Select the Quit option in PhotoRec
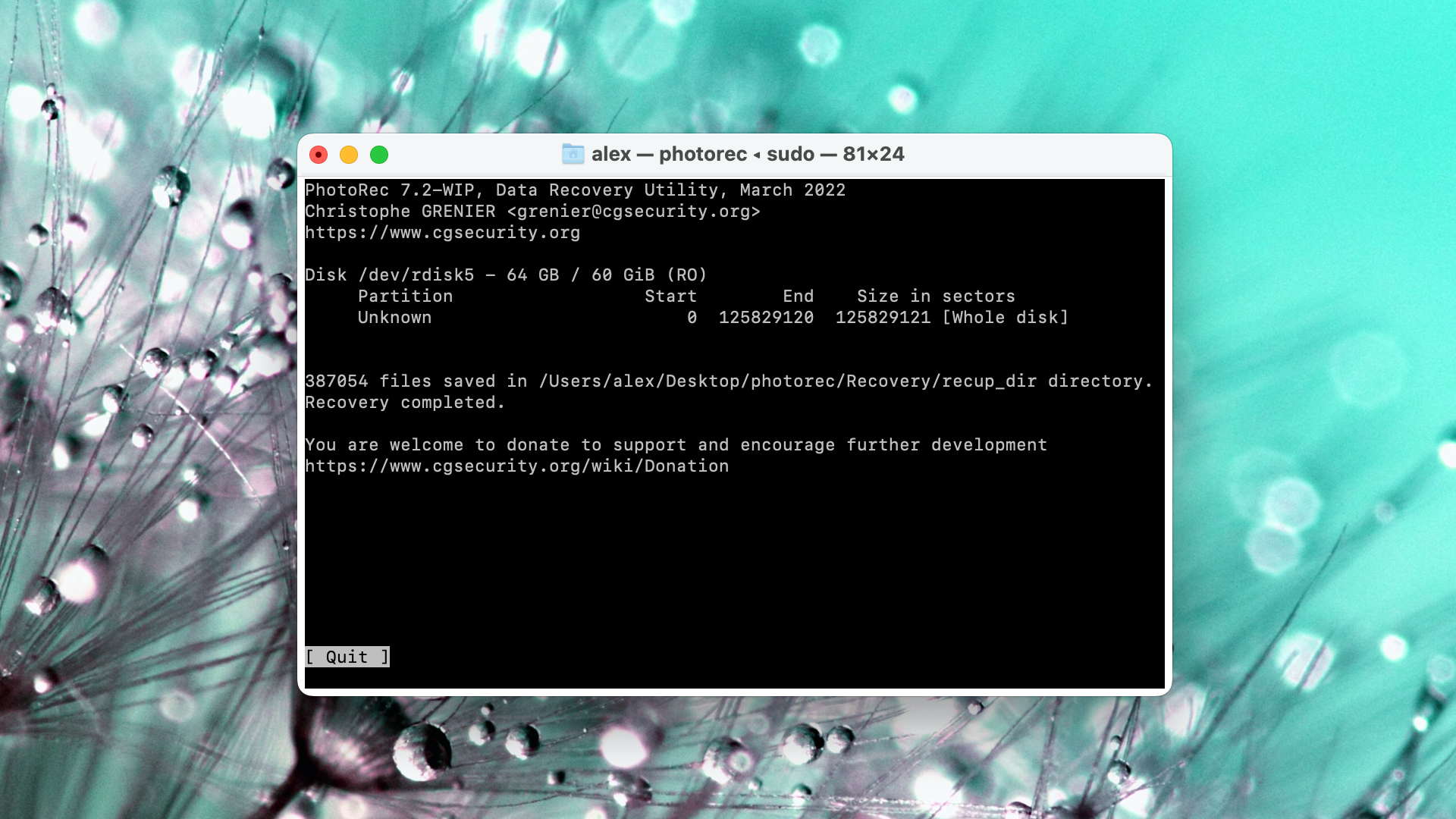 click(x=347, y=657)
